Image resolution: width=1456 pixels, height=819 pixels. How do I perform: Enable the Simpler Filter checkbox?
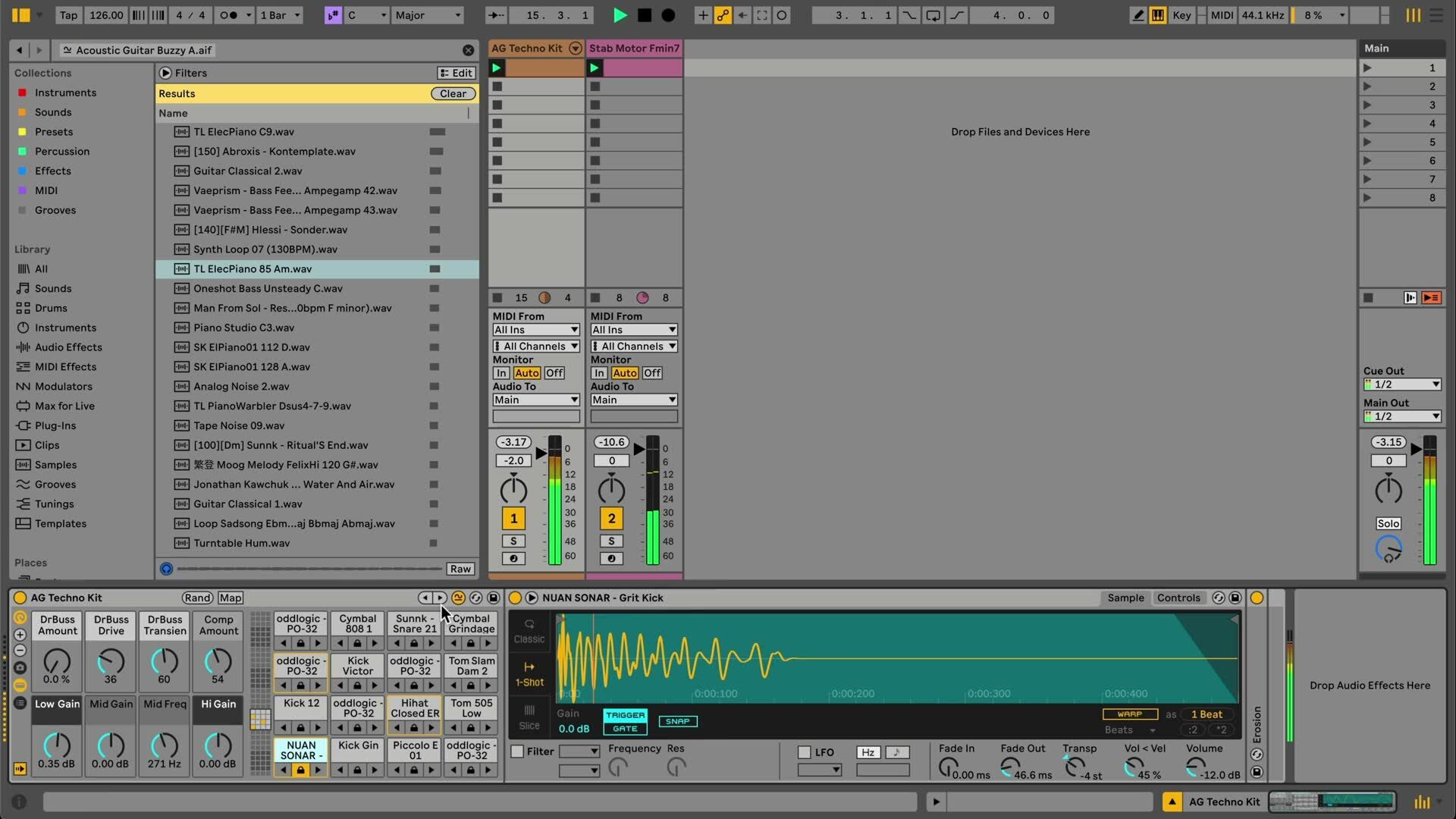coord(517,752)
